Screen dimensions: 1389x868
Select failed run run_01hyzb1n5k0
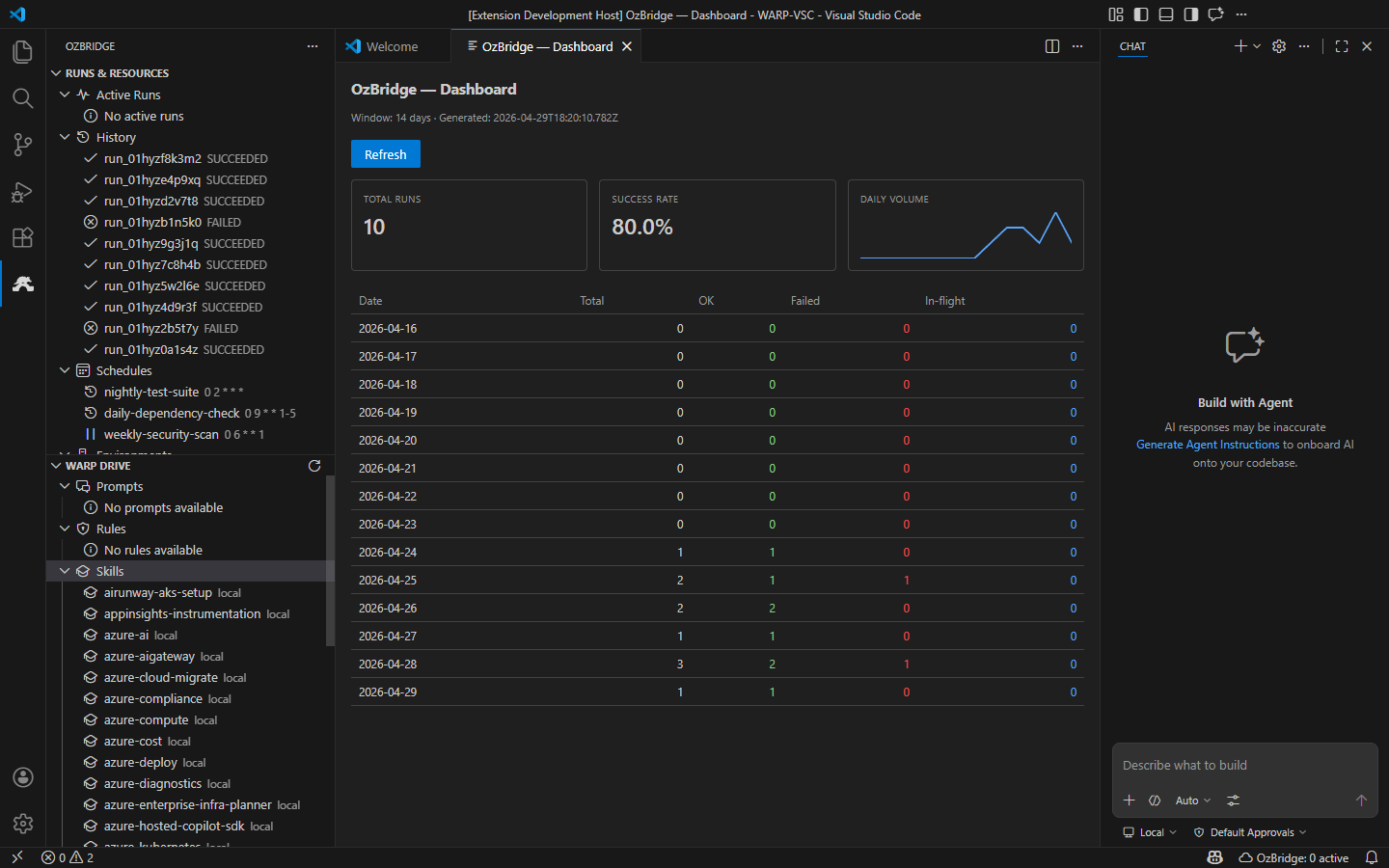click(x=190, y=222)
